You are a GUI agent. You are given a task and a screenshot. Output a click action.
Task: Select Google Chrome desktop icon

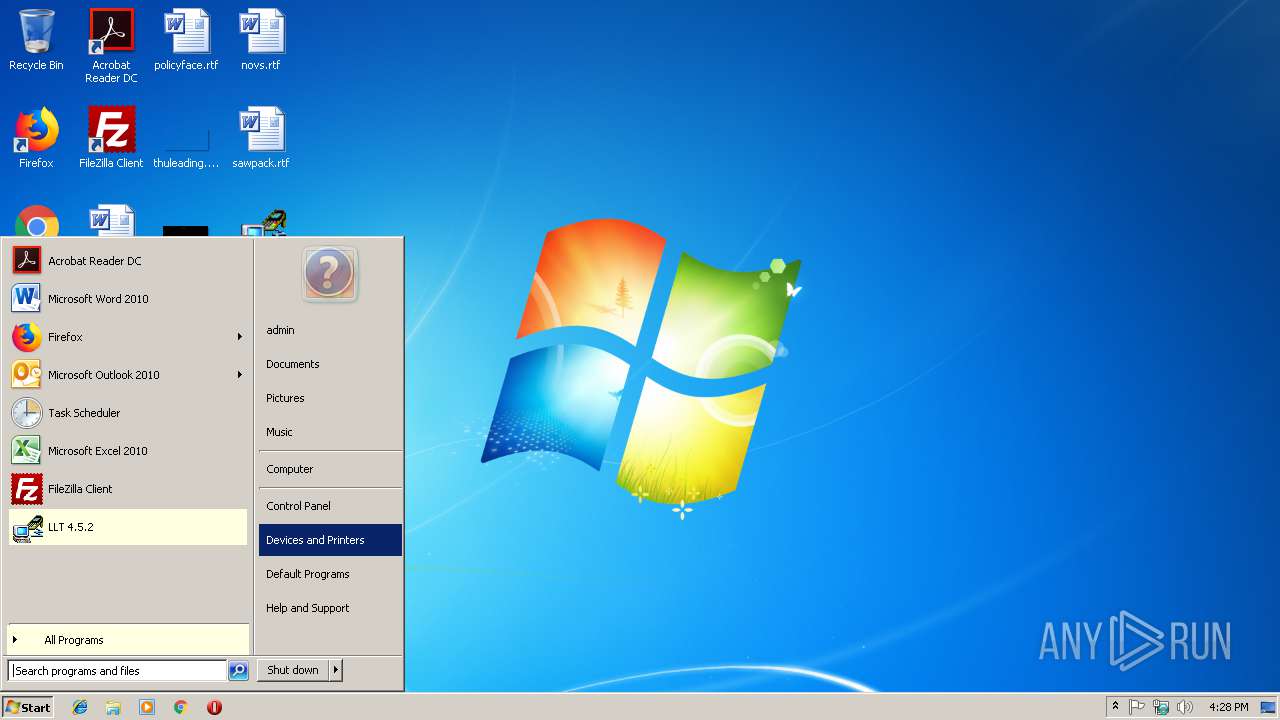point(37,222)
